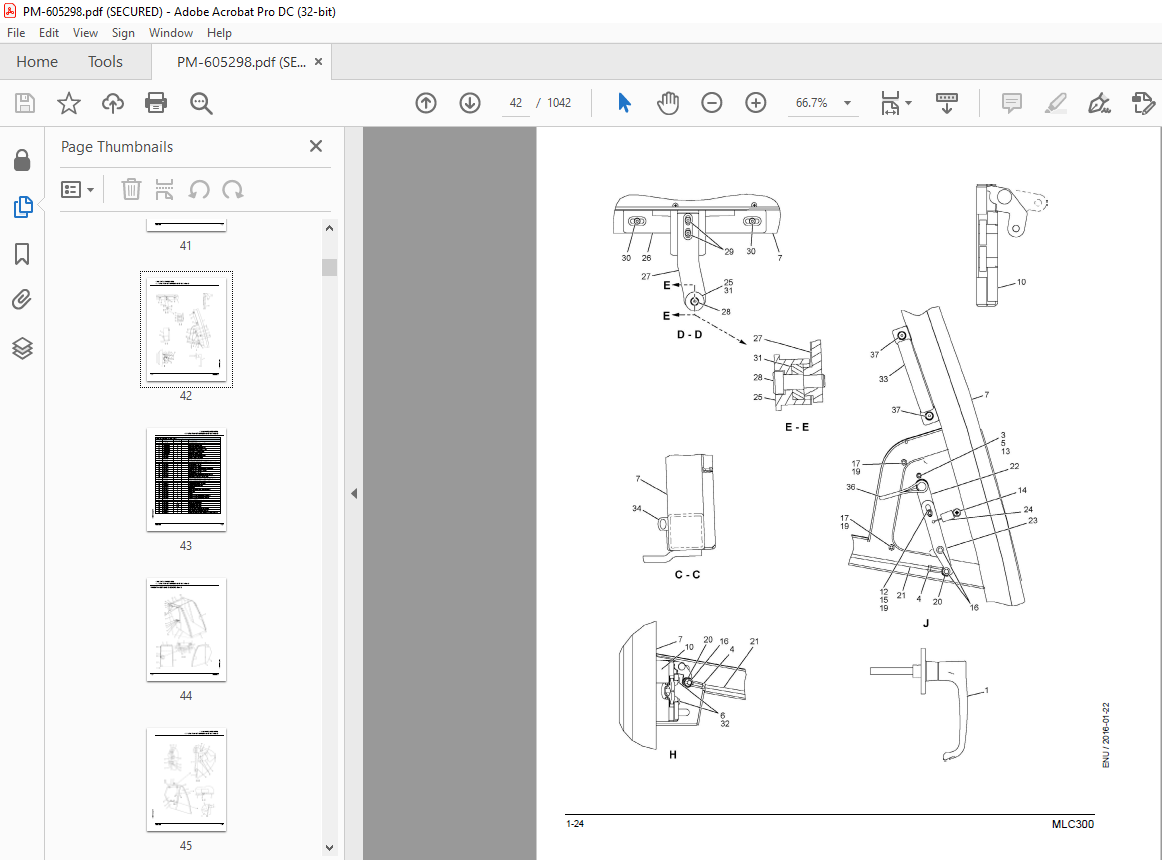Rotate page counterclockwise icon
The width and height of the screenshot is (1162, 860).
[x=199, y=190]
